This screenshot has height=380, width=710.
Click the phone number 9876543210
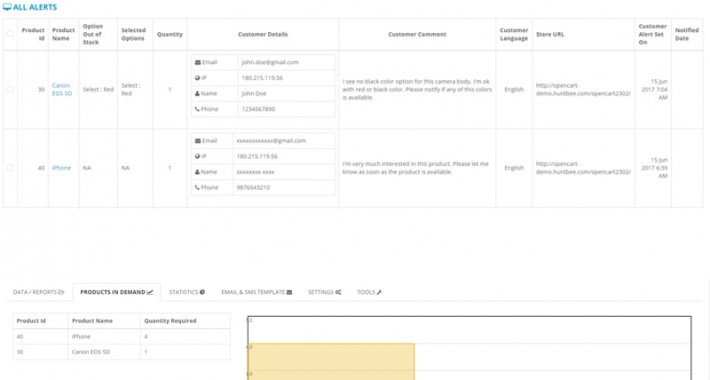point(253,188)
